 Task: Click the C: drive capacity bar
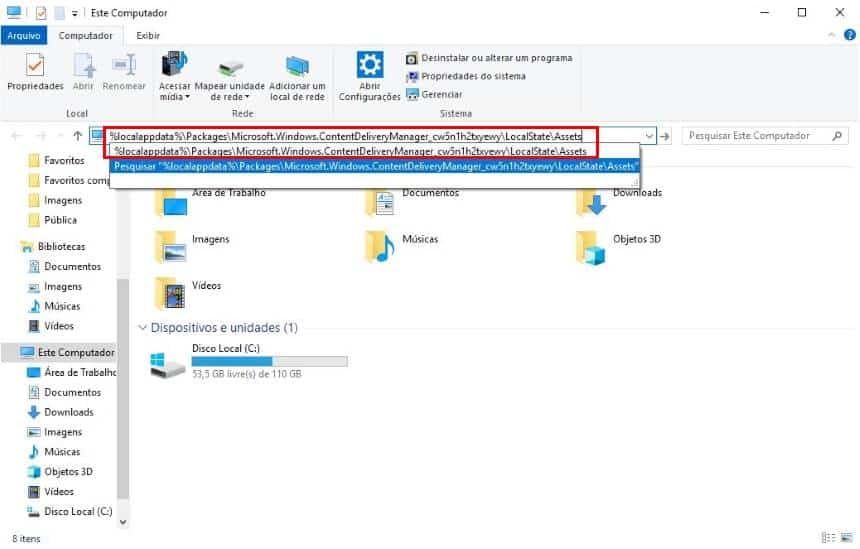click(269, 361)
